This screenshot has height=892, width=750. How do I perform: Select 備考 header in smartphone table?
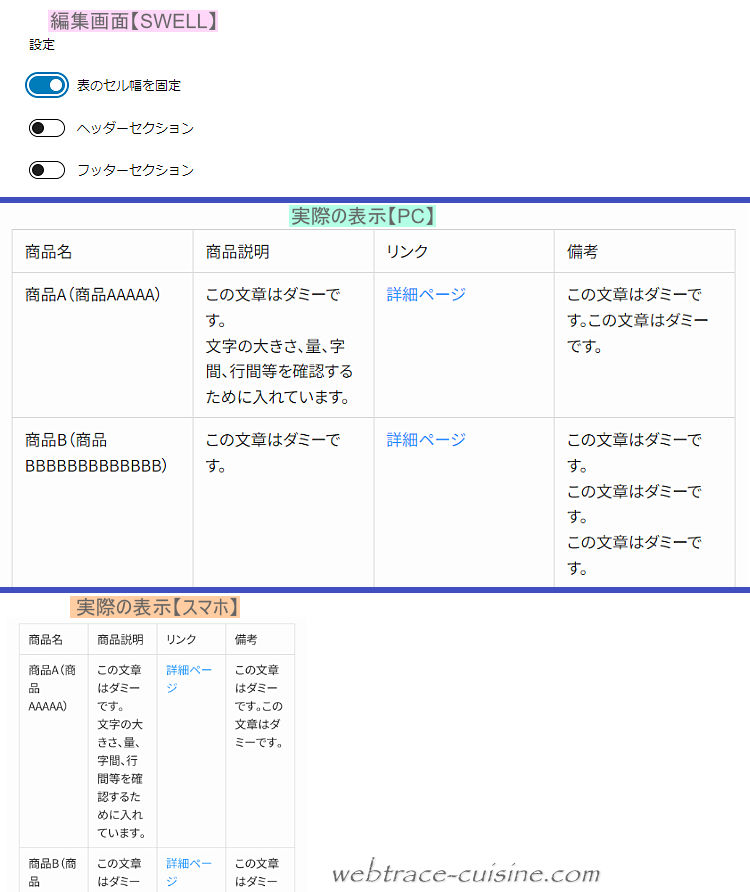point(260,639)
